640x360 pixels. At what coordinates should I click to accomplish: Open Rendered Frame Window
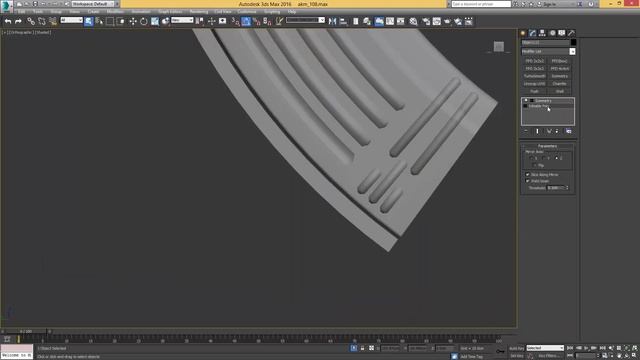[437, 21]
